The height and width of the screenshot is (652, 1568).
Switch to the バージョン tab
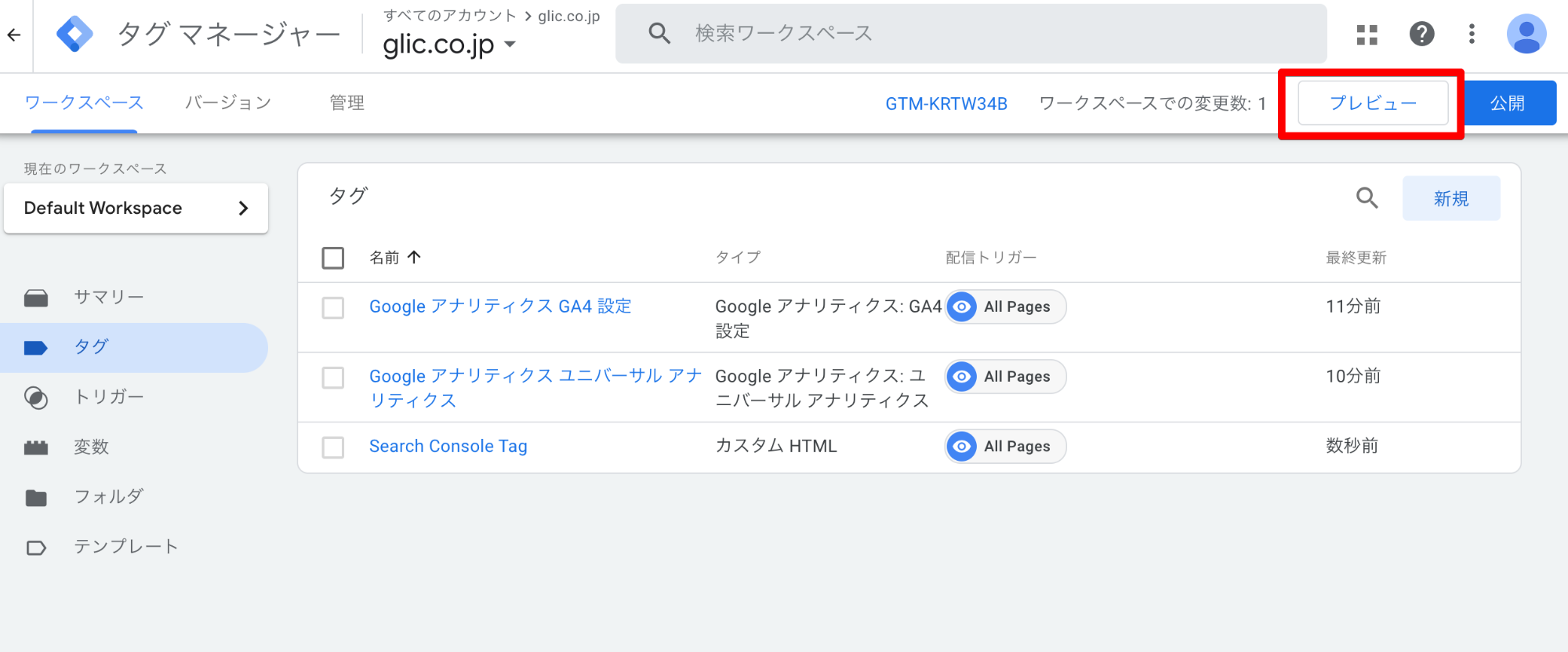(228, 103)
